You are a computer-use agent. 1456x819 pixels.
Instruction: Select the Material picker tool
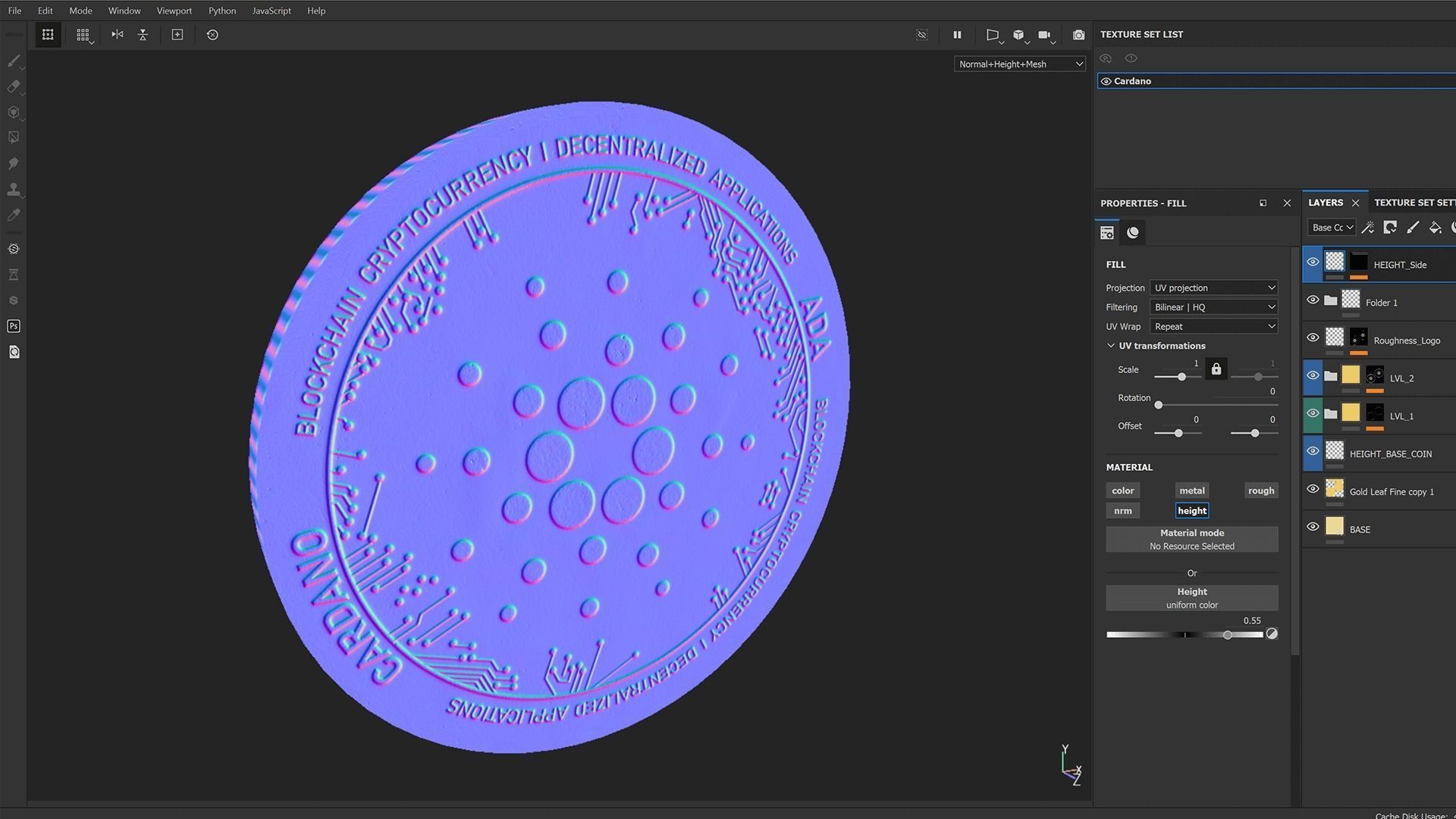(x=14, y=215)
